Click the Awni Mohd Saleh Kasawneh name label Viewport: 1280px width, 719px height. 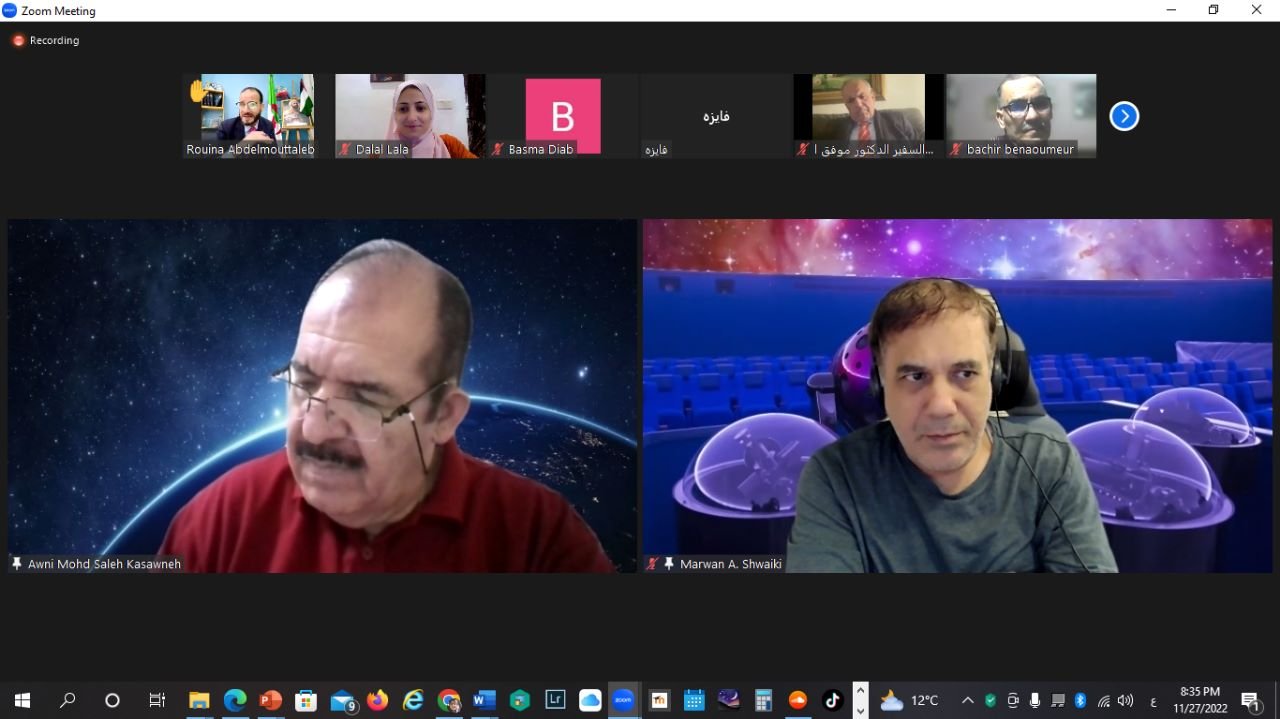coord(104,564)
